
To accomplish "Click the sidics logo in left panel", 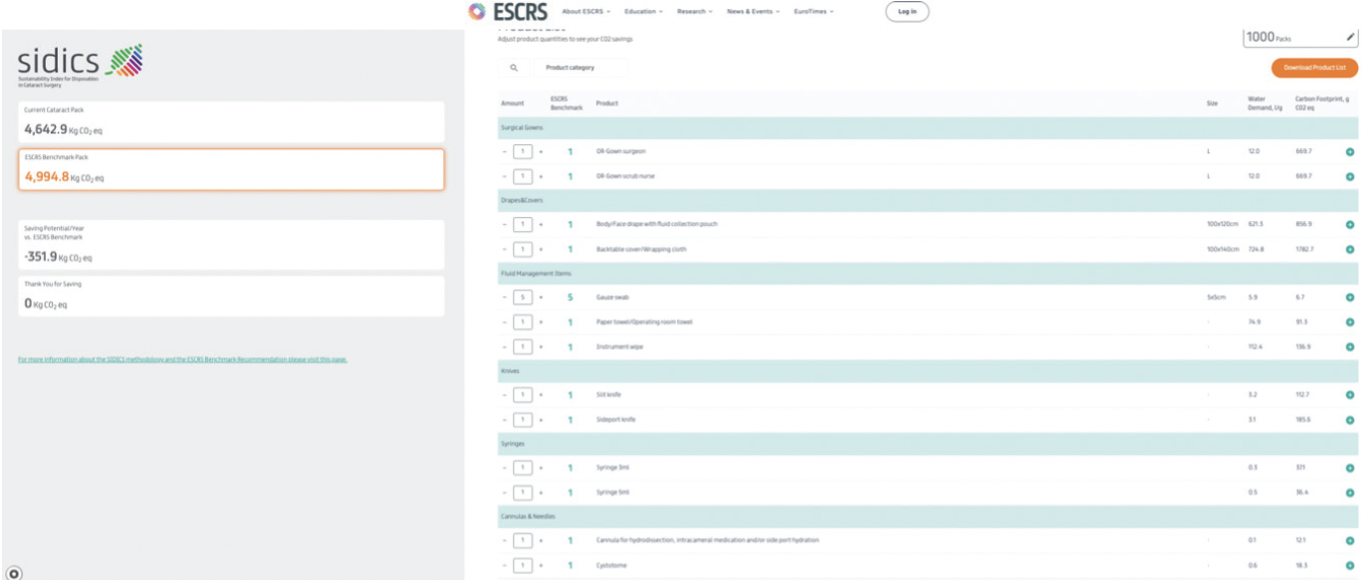I will pyautogui.click(x=80, y=65).
